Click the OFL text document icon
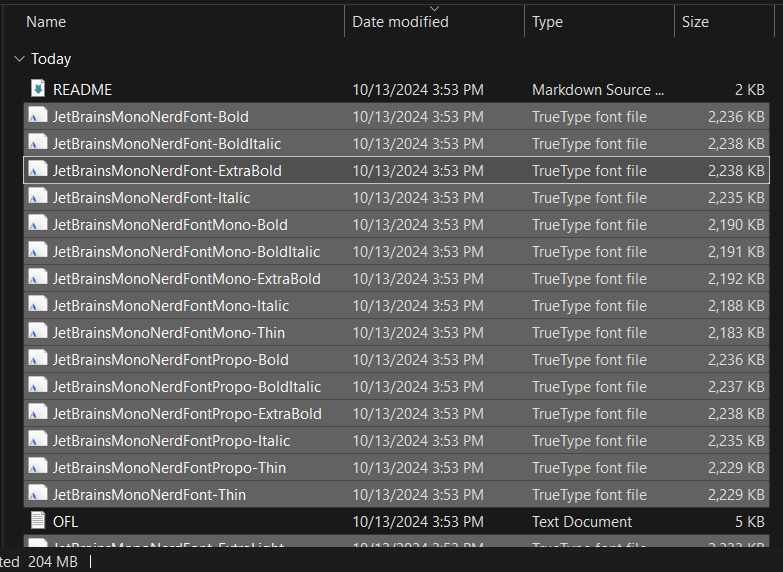 click(x=38, y=521)
